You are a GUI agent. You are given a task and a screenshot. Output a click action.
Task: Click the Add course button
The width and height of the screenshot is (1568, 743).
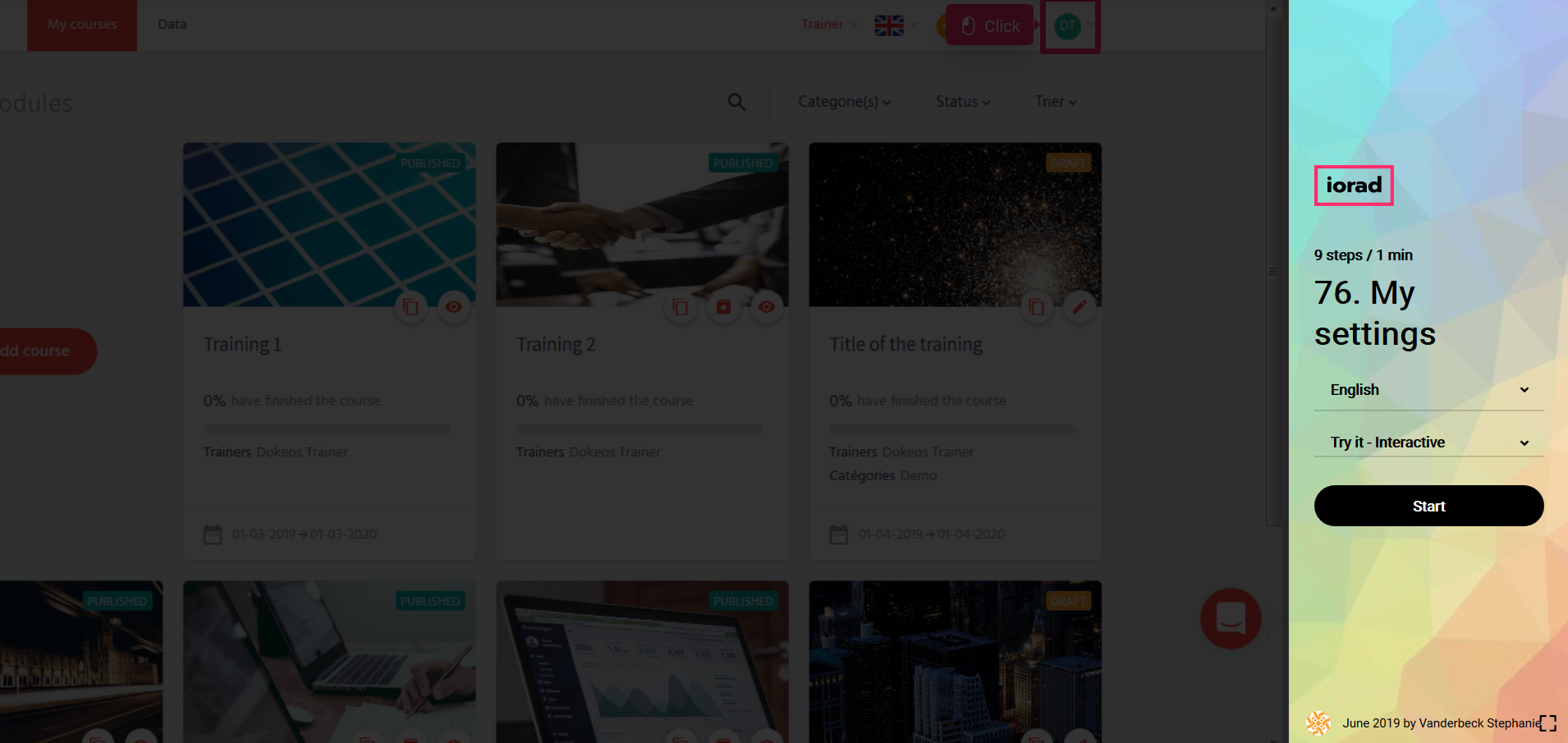39,351
